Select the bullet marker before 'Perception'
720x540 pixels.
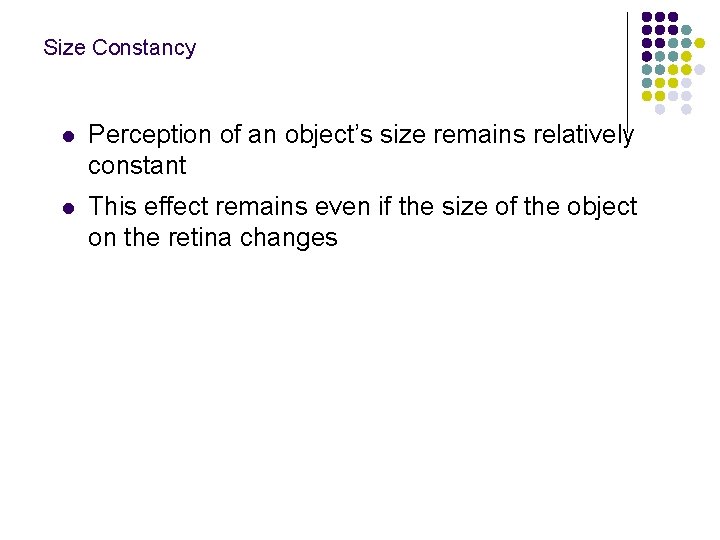[68, 136]
